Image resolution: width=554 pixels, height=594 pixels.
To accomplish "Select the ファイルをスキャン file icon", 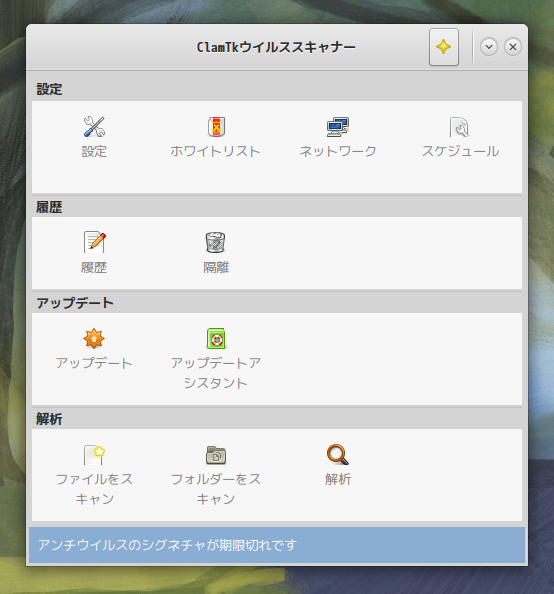I will pos(94,455).
